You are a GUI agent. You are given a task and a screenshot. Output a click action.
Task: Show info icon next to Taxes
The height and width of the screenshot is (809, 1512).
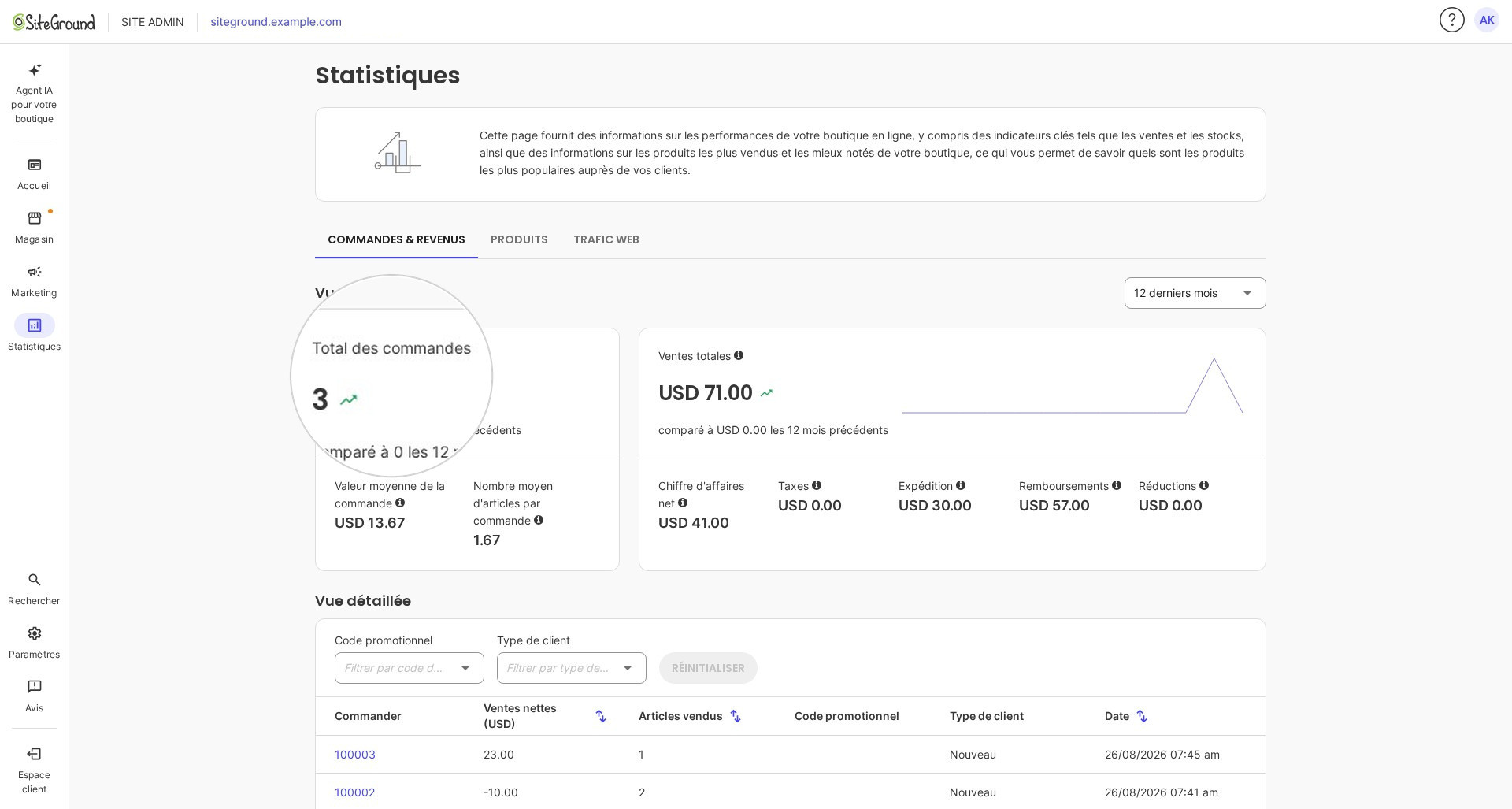(x=817, y=485)
